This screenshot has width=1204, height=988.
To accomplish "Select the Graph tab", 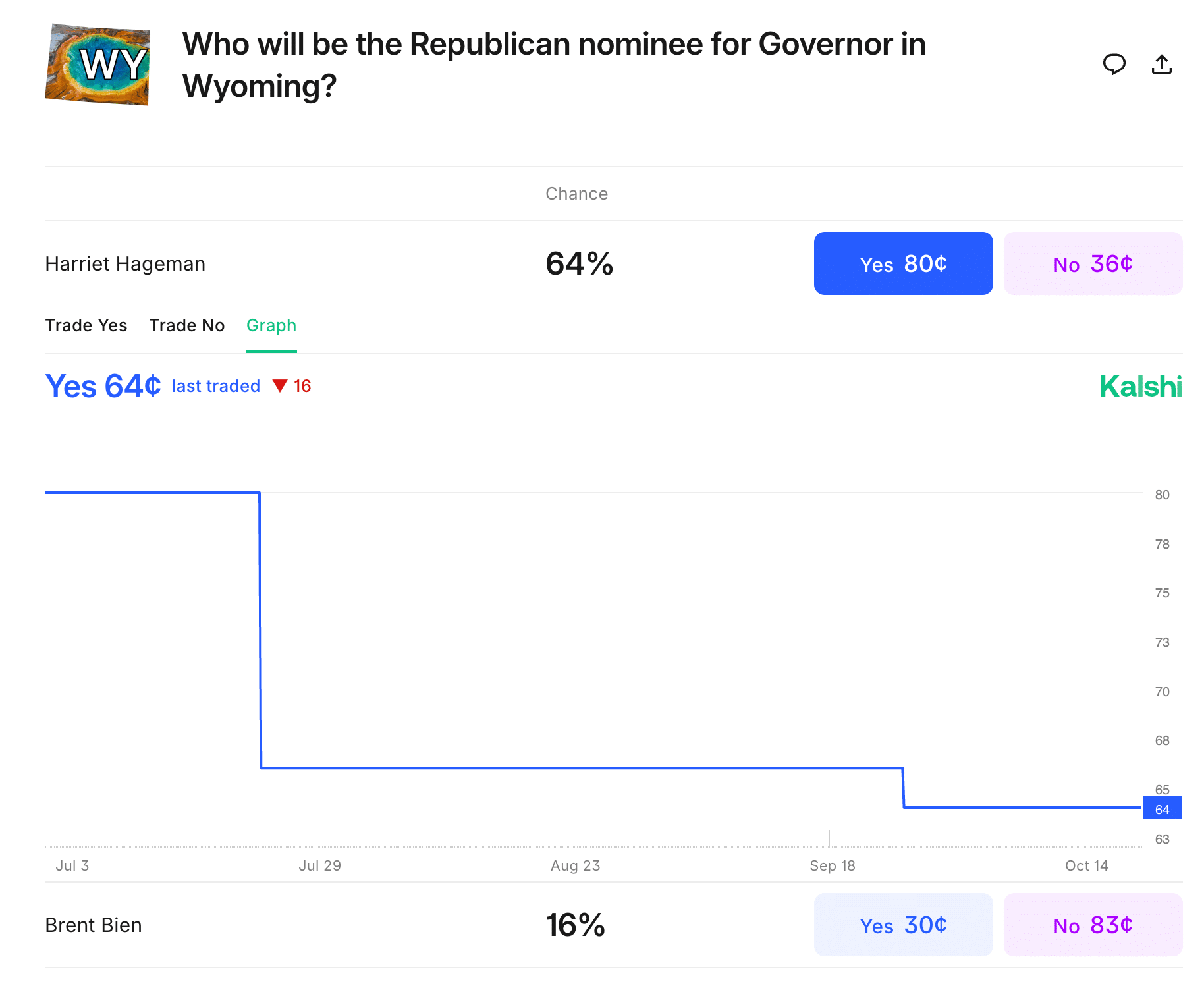I will (x=271, y=325).
